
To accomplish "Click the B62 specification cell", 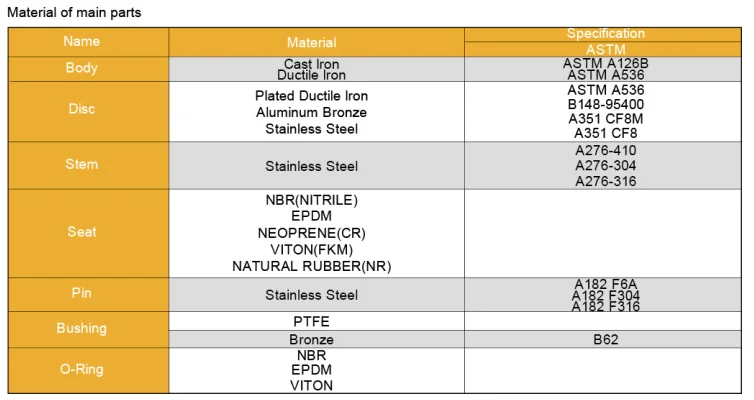I will tap(605, 340).
